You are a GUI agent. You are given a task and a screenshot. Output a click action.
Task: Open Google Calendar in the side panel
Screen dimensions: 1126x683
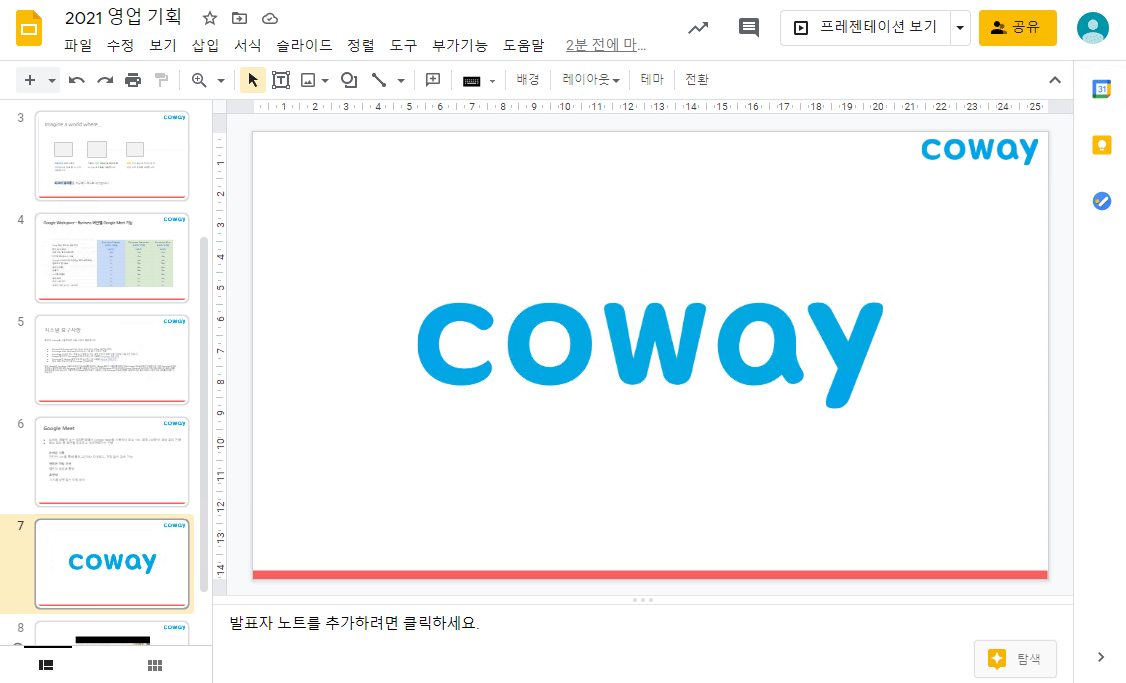tap(1102, 89)
